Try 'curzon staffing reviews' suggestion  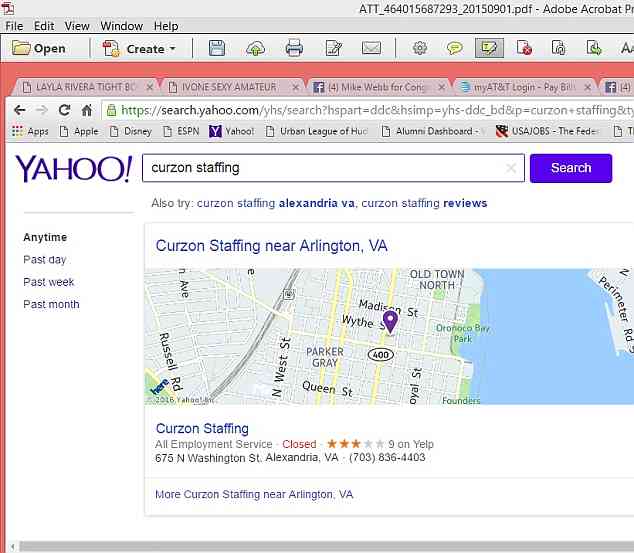coord(424,203)
